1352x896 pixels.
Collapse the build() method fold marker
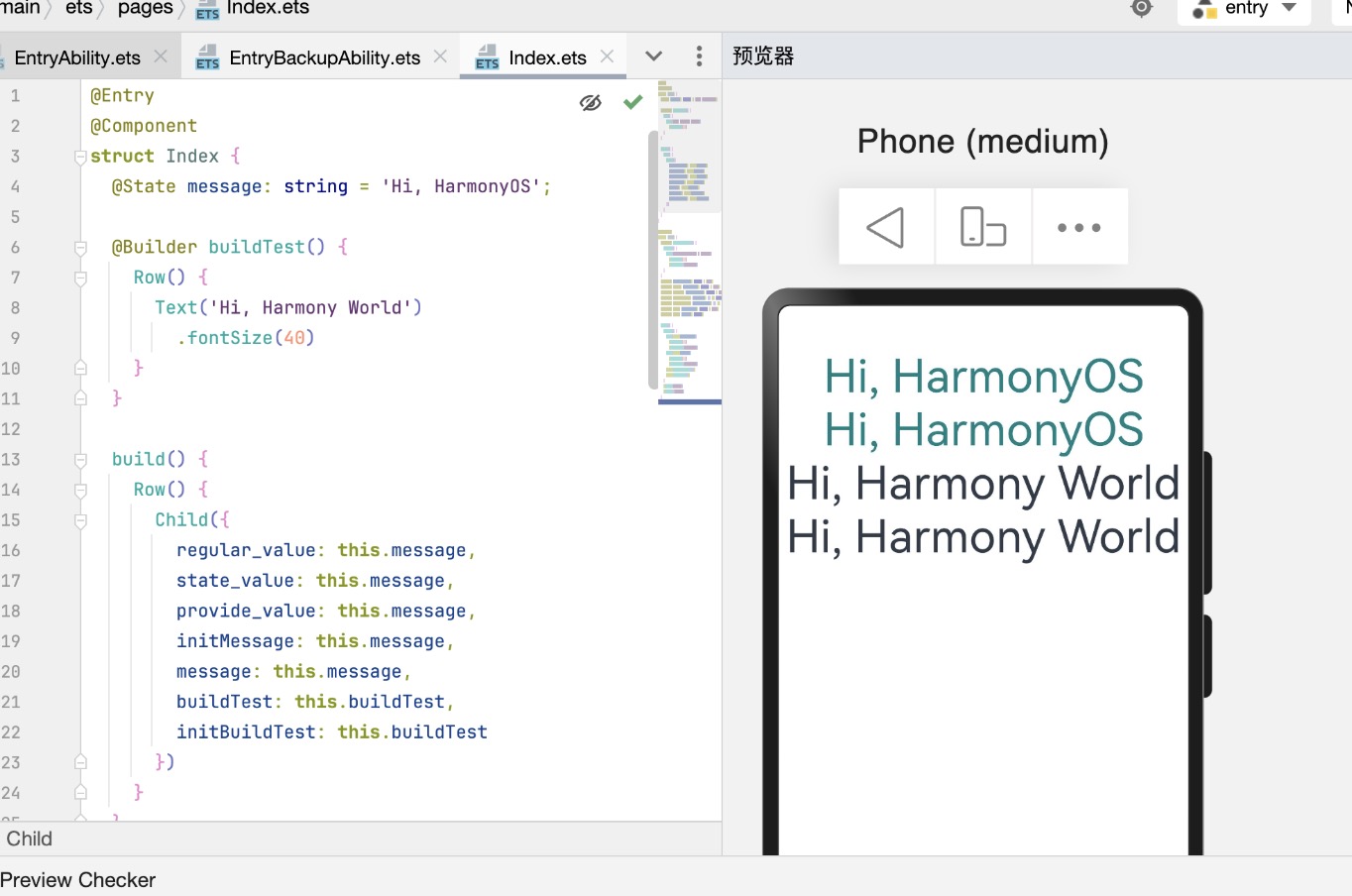click(x=80, y=460)
